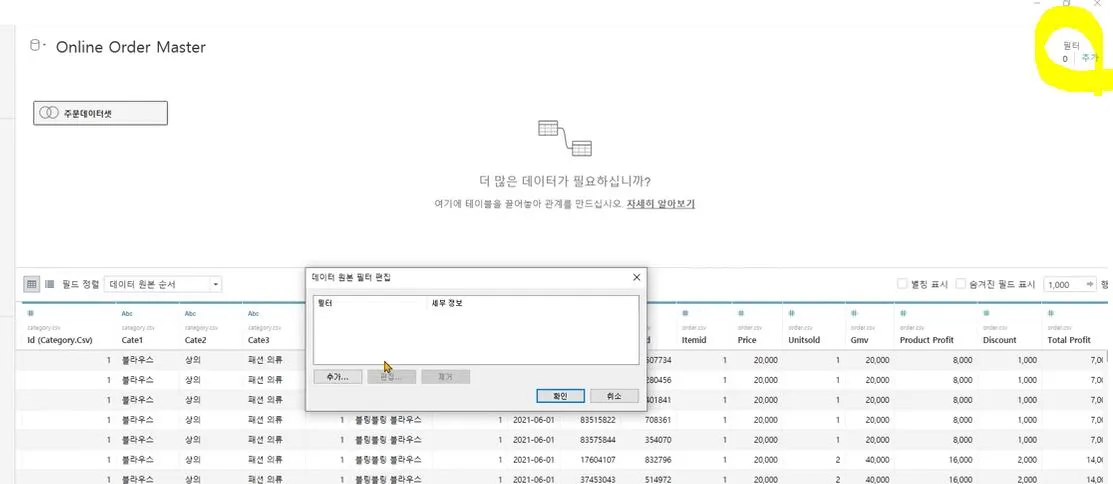Image resolution: width=1113 pixels, height=484 pixels.
Task: Click Abc type icon above Cate3
Action: coord(254,313)
